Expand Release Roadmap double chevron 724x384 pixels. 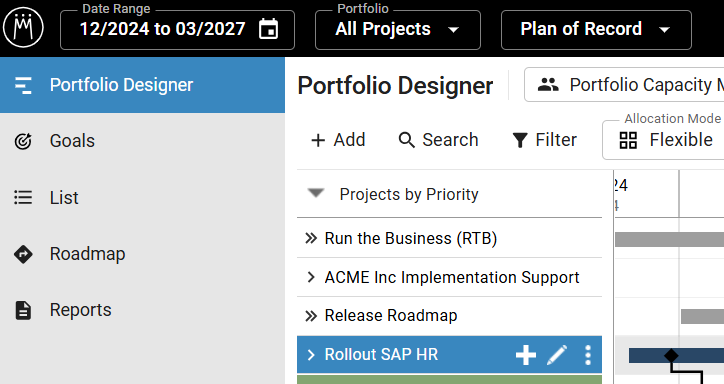point(311,316)
